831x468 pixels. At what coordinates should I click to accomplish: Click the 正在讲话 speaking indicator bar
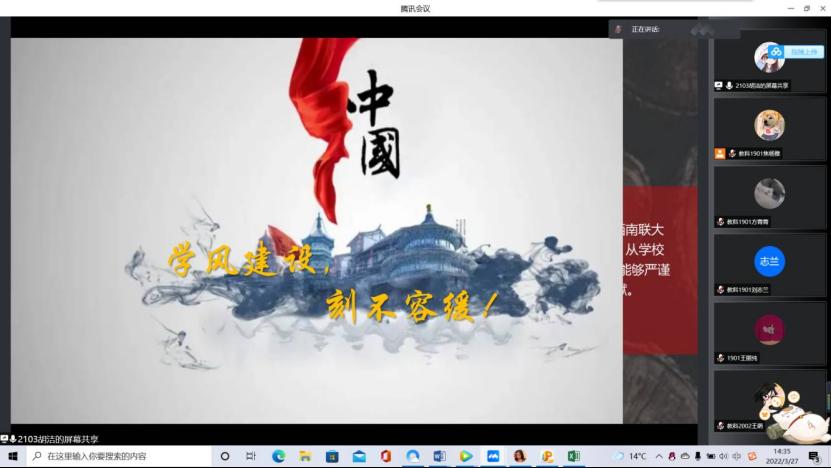pyautogui.click(x=660, y=29)
